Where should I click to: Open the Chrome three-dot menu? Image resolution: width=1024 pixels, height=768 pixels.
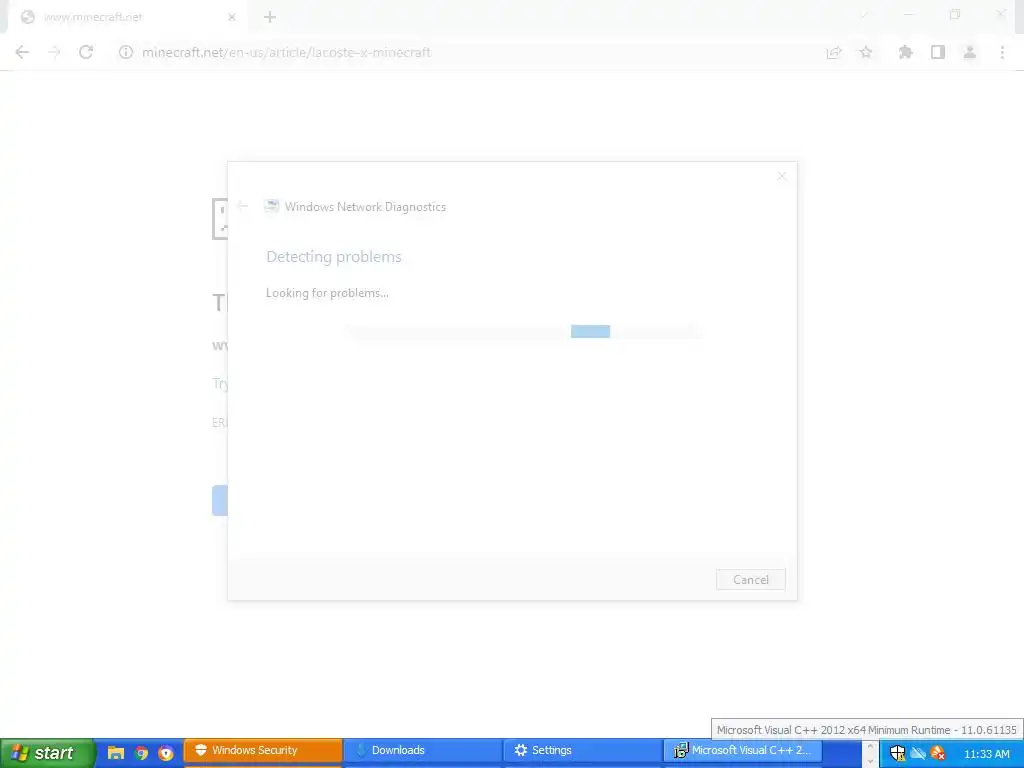click(x=1002, y=52)
